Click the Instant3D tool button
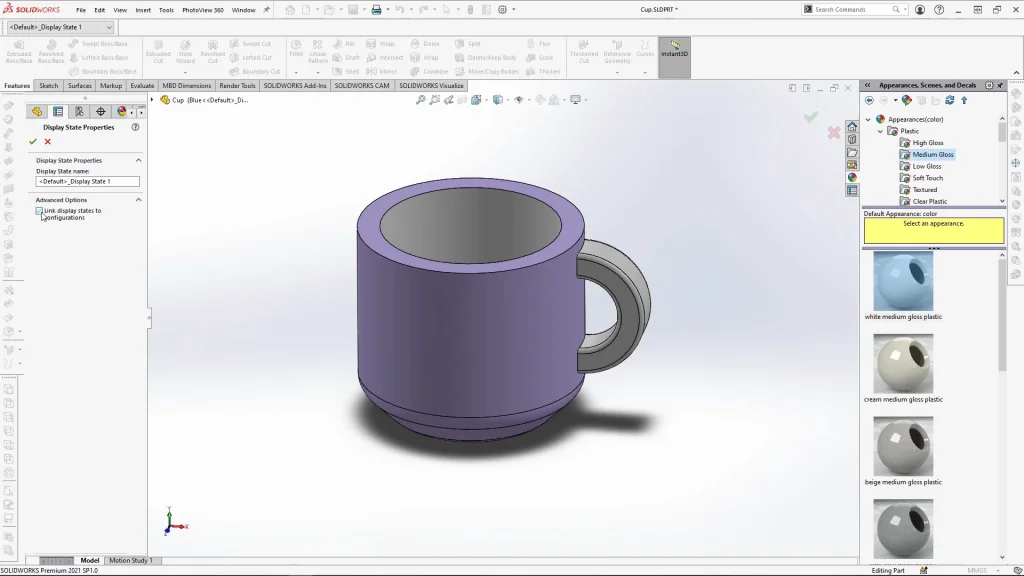Viewport: 1024px width, 576px height. (x=674, y=50)
